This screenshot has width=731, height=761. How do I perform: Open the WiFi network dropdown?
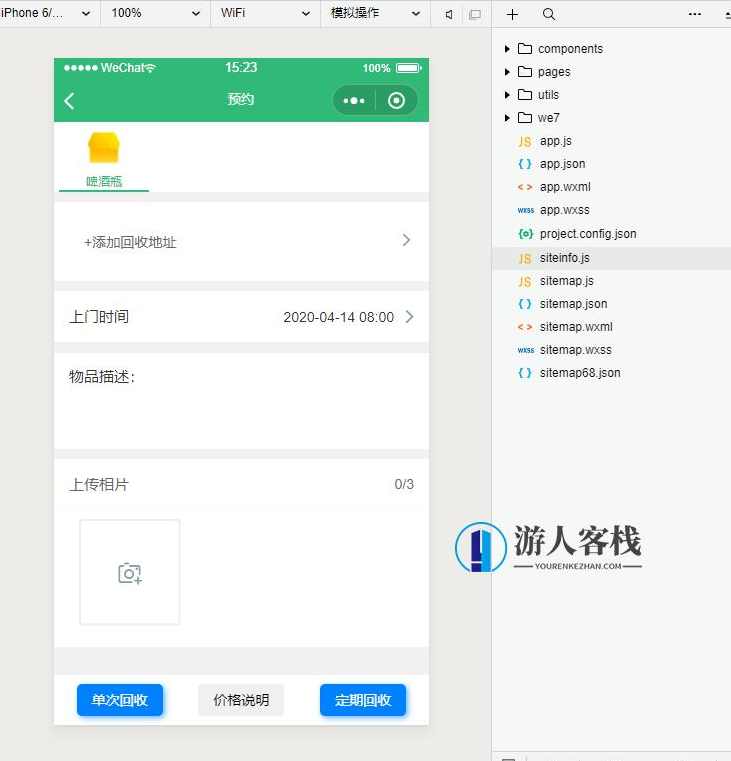(x=266, y=13)
